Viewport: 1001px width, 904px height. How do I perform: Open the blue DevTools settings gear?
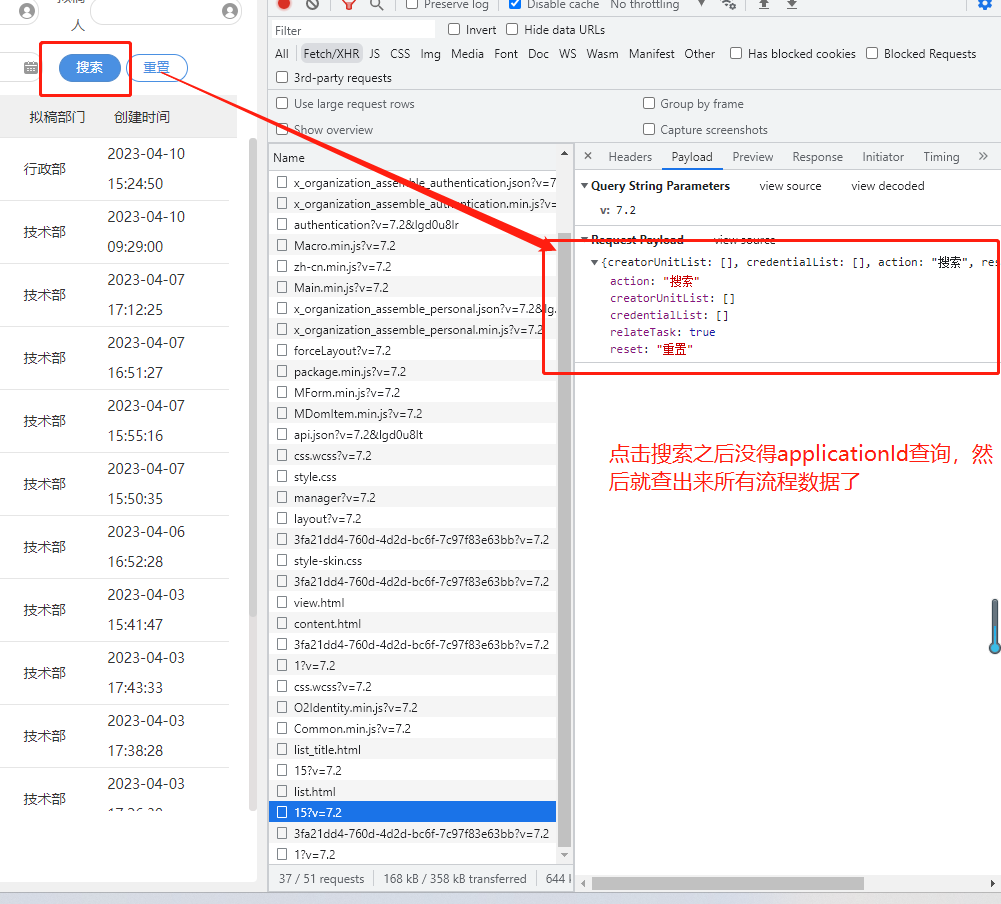tap(985, 4)
